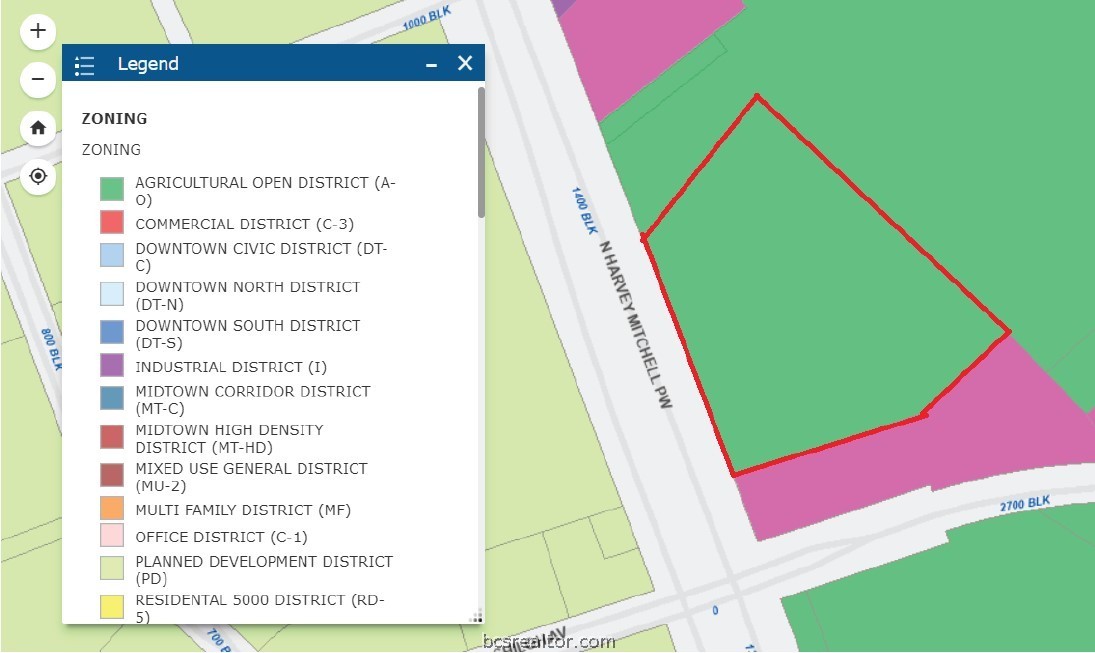
Task: Click N Harvey Mitchell Pw road label
Action: point(633,324)
